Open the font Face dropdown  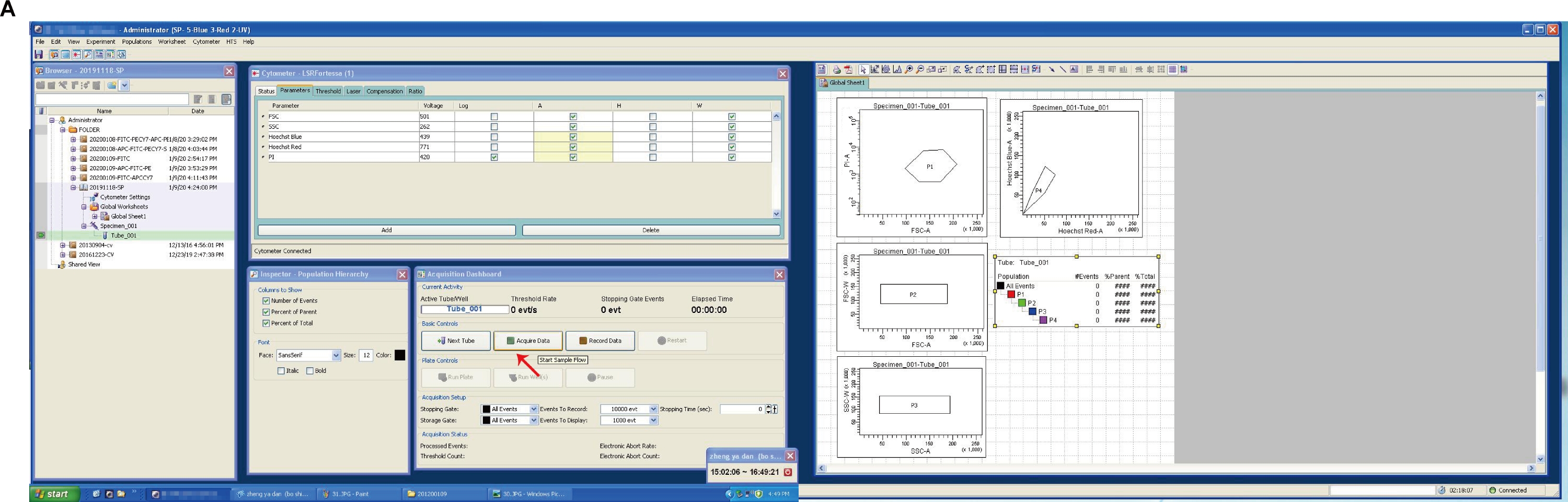click(x=336, y=355)
